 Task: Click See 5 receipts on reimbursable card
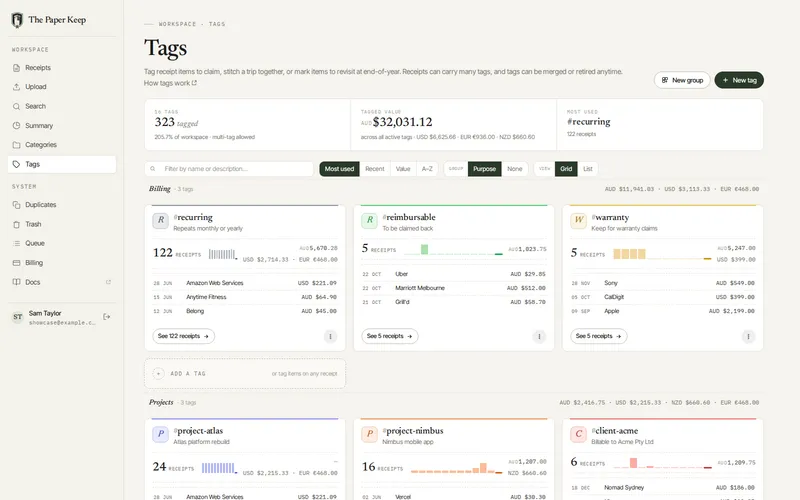[390, 336]
